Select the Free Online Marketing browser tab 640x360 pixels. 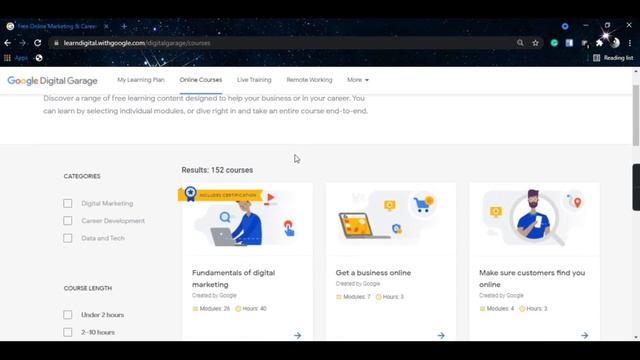[57, 26]
